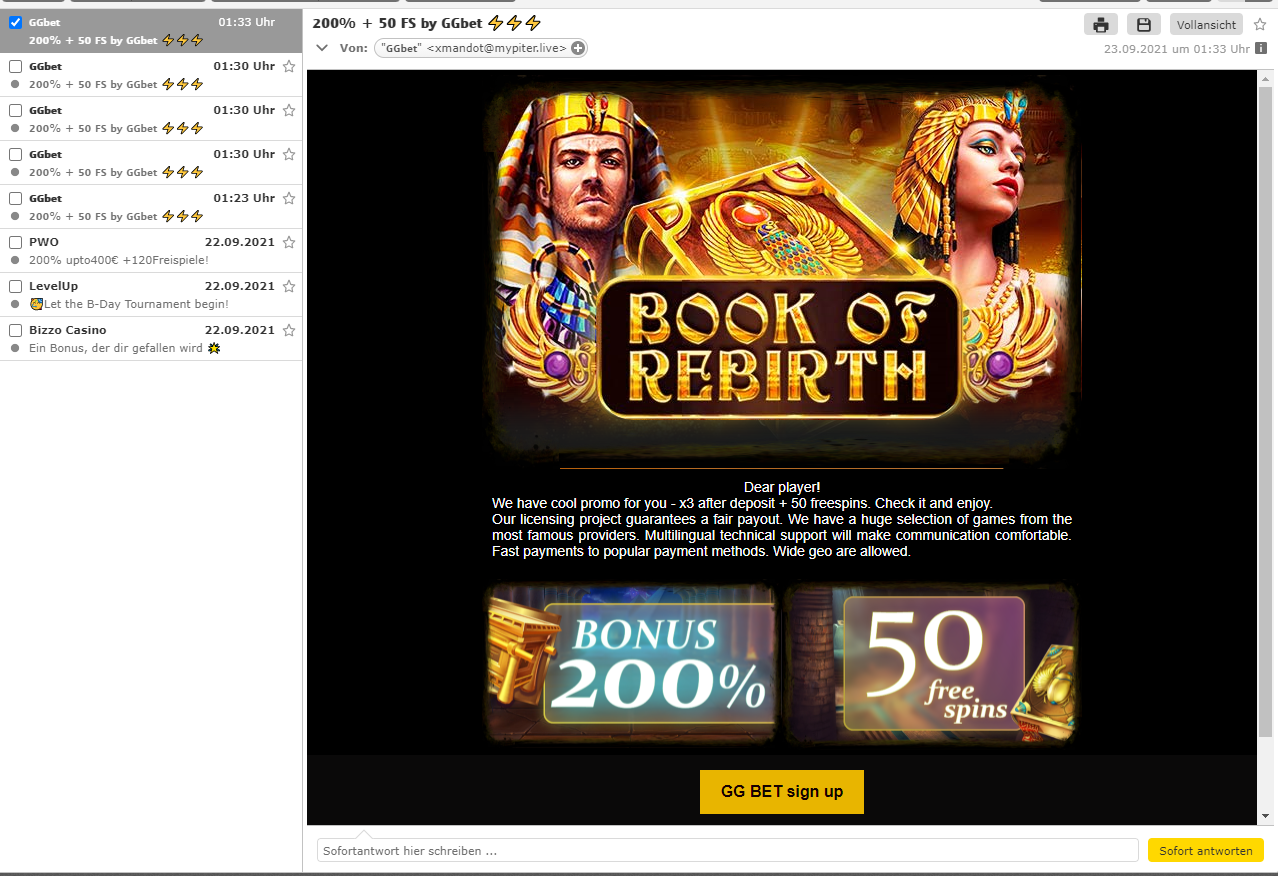Save the email with the floppy disk icon
Viewport: 1278px width, 876px height.
click(1144, 25)
